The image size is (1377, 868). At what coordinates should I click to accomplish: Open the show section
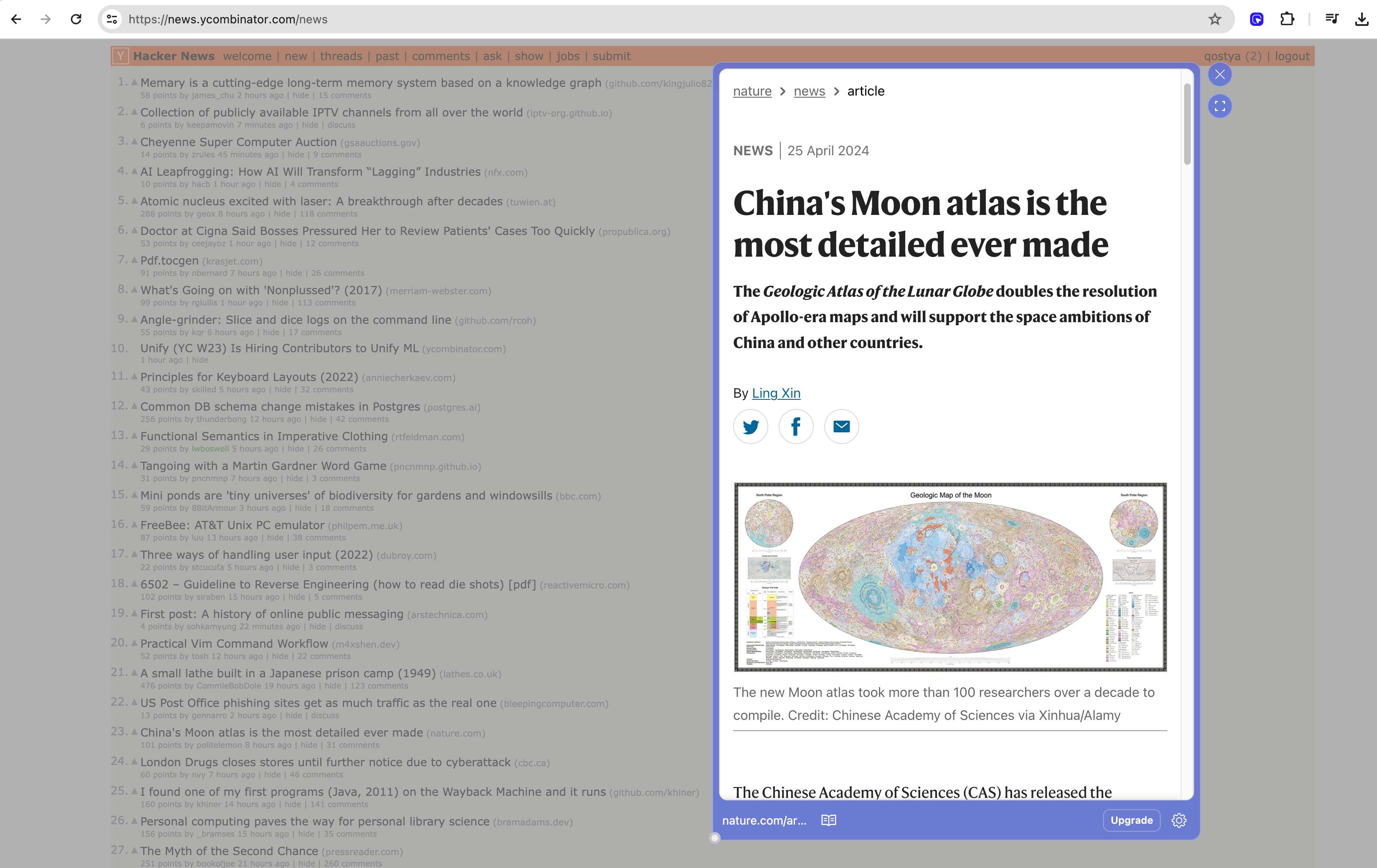[x=529, y=56]
